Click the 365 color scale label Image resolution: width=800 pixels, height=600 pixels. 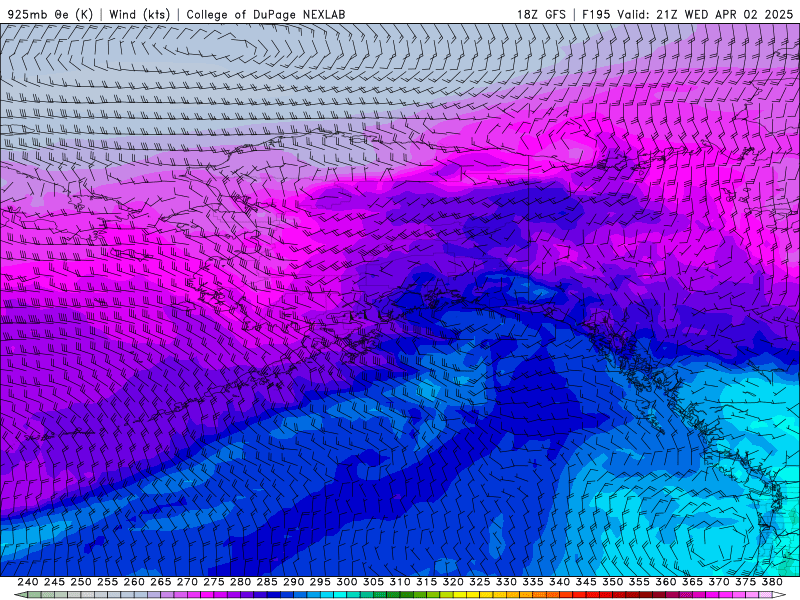pyautogui.click(x=692, y=582)
